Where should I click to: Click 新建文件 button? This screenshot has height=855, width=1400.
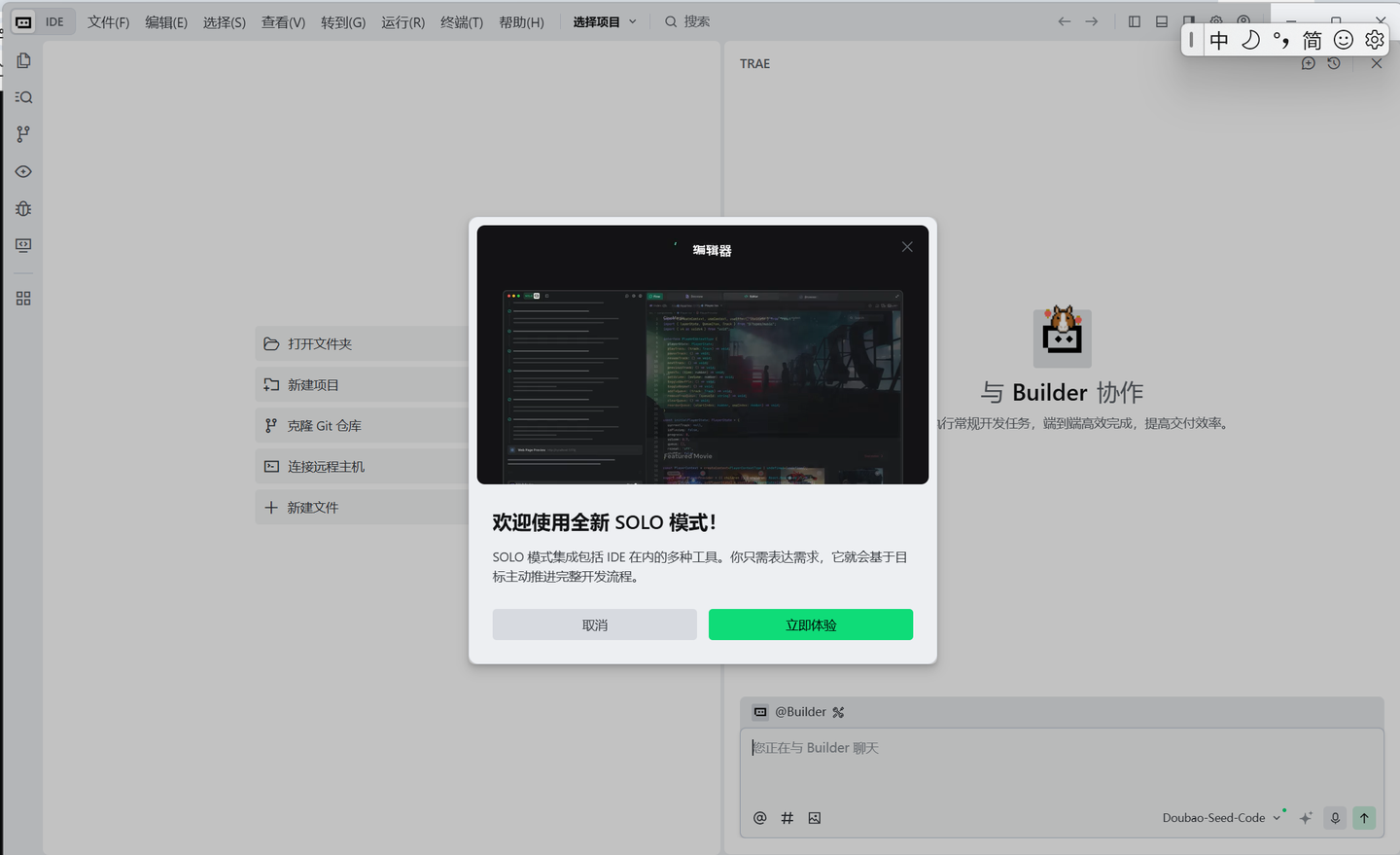tap(362, 508)
